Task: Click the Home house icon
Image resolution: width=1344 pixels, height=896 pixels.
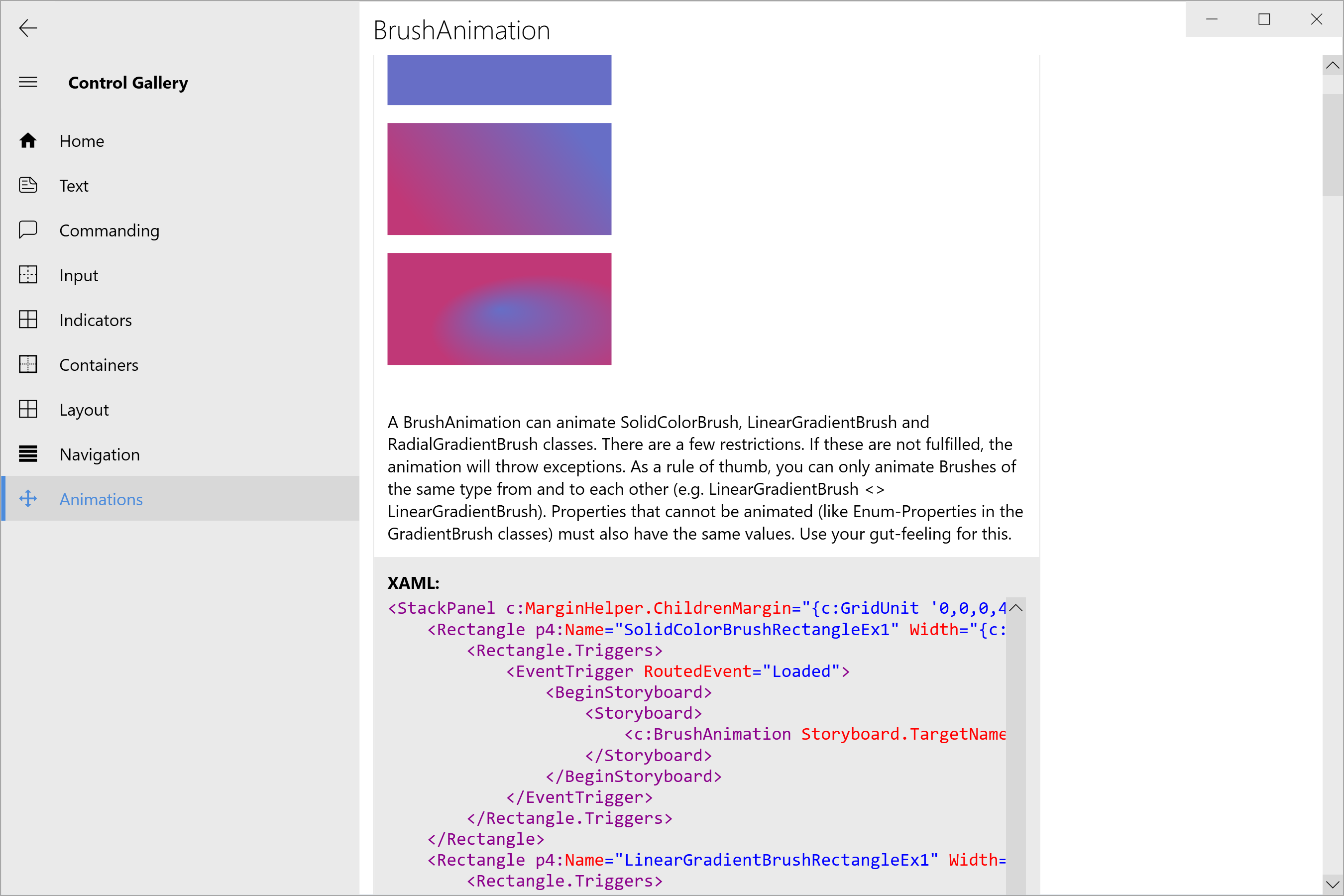Action: tap(27, 140)
